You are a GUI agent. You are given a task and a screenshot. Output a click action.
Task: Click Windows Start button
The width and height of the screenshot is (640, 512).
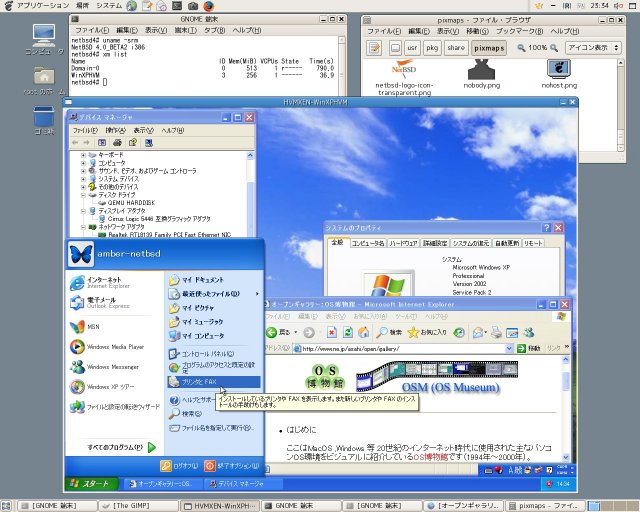pyautogui.click(x=91, y=484)
